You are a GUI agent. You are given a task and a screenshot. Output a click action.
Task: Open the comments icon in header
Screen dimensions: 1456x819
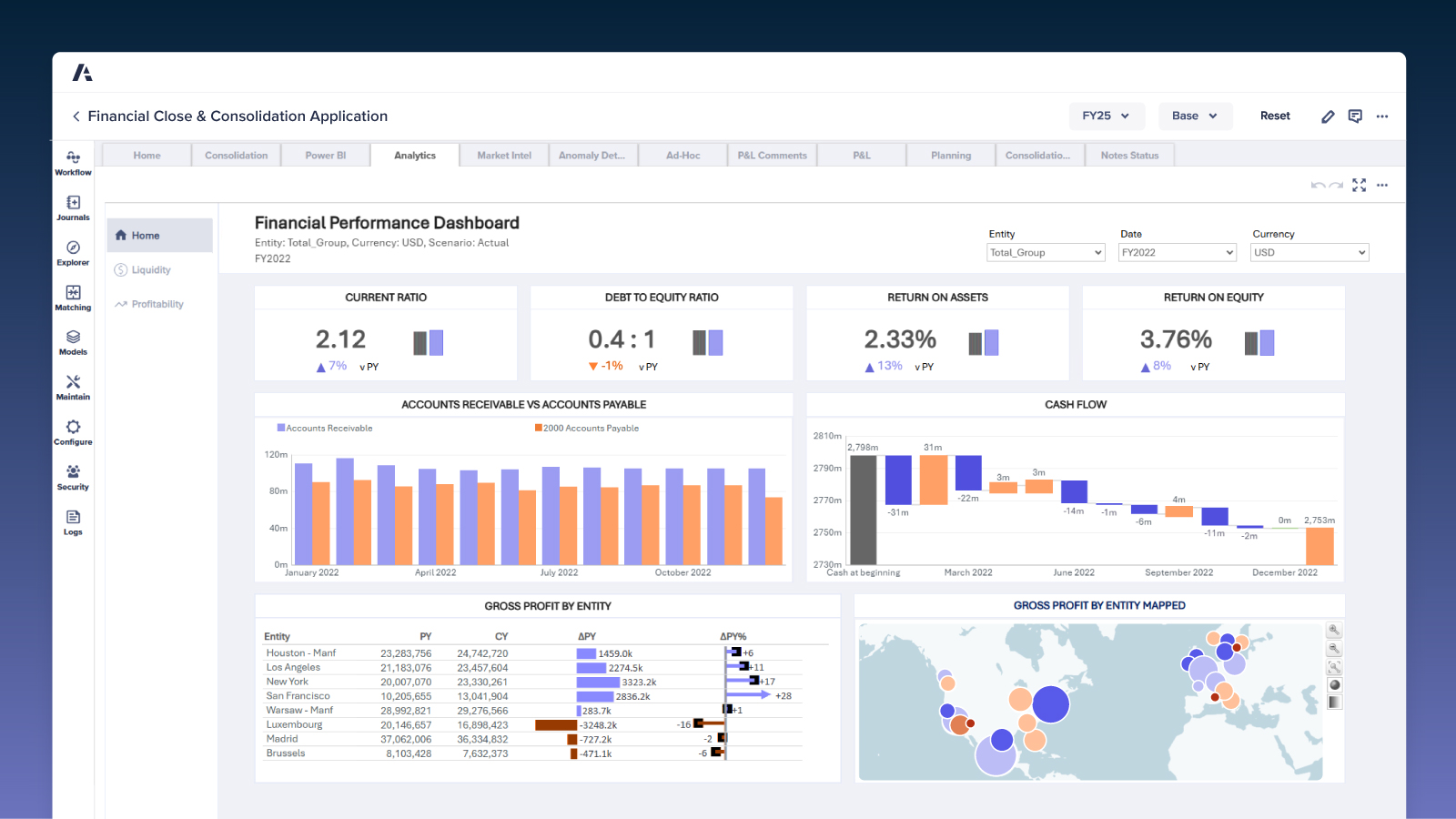click(1355, 116)
